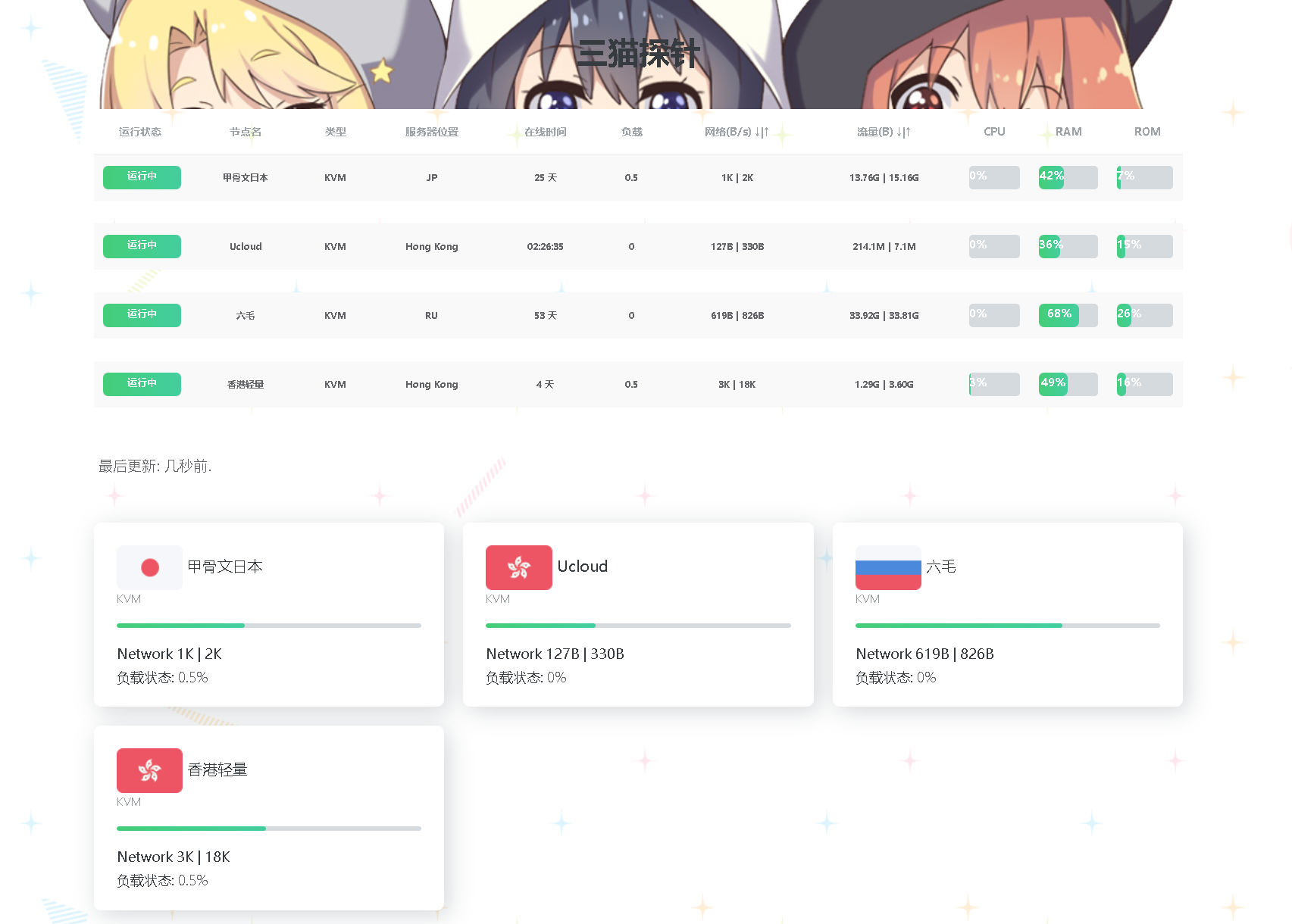Image resolution: width=1292 pixels, height=924 pixels.
Task: Click node name Ucloud in table
Action: [246, 247]
